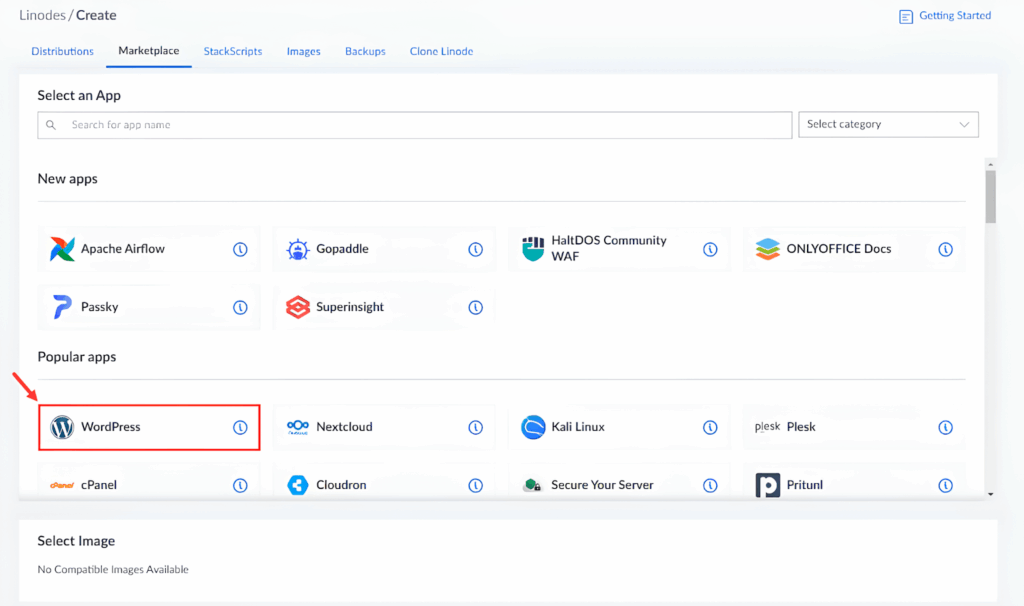Click the ONLYOFFICE Docs logo
Viewport: 1024px width, 606px height.
pos(767,249)
